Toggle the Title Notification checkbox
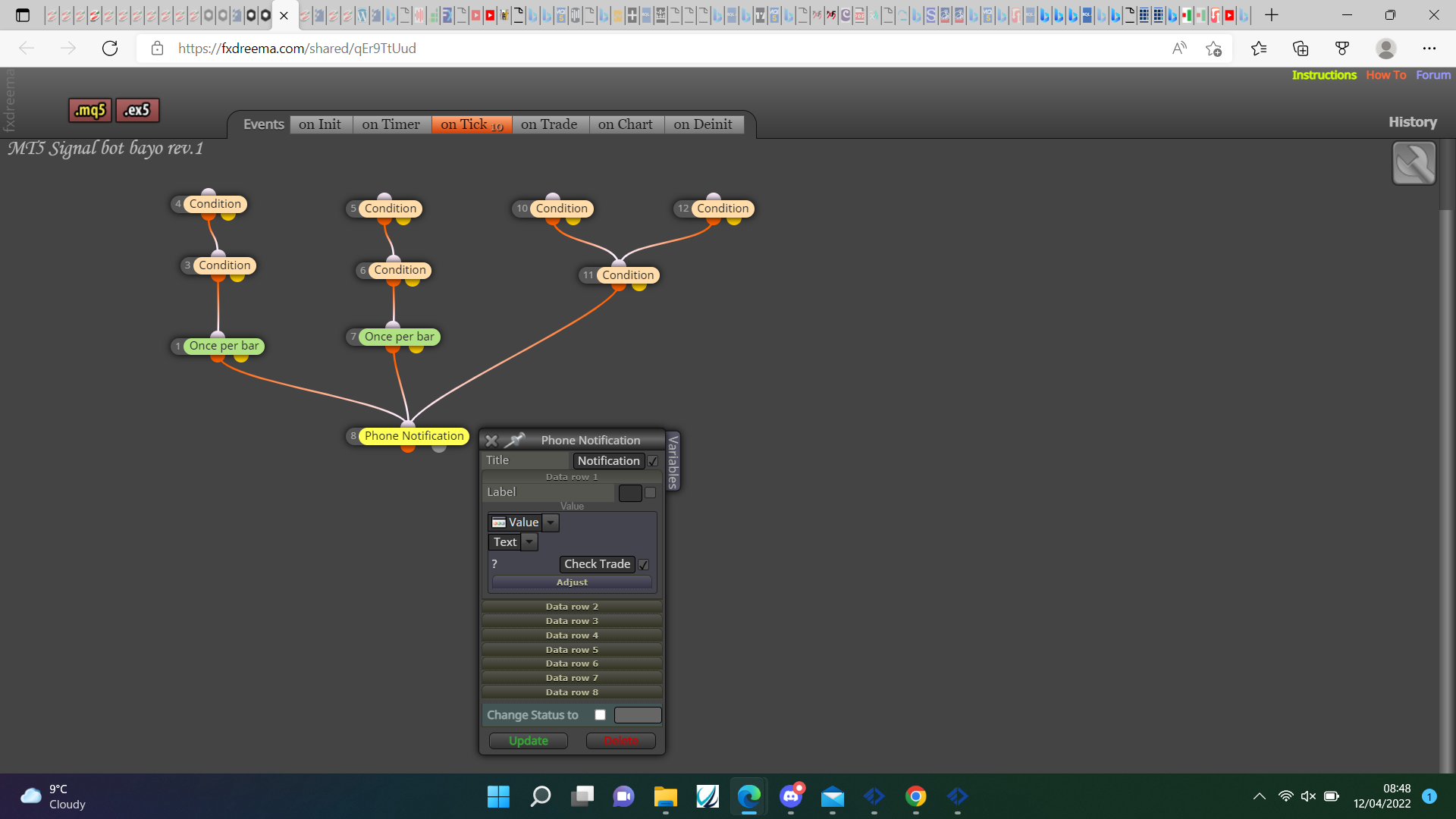 (653, 461)
